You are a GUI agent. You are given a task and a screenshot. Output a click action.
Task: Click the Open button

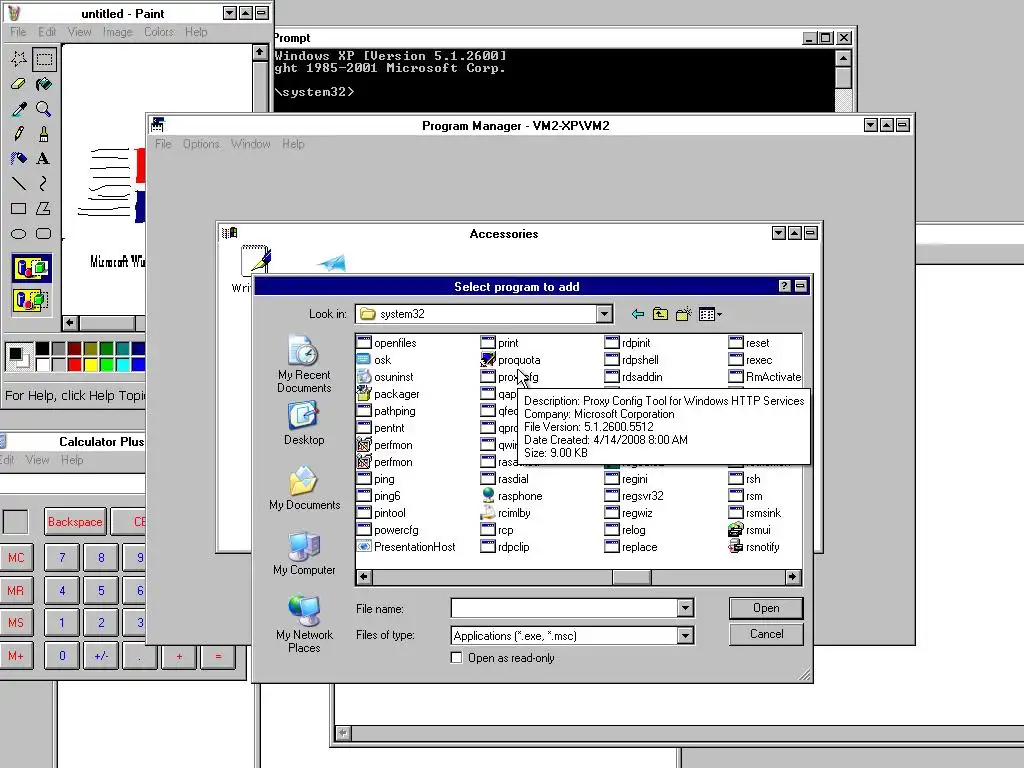coord(766,608)
